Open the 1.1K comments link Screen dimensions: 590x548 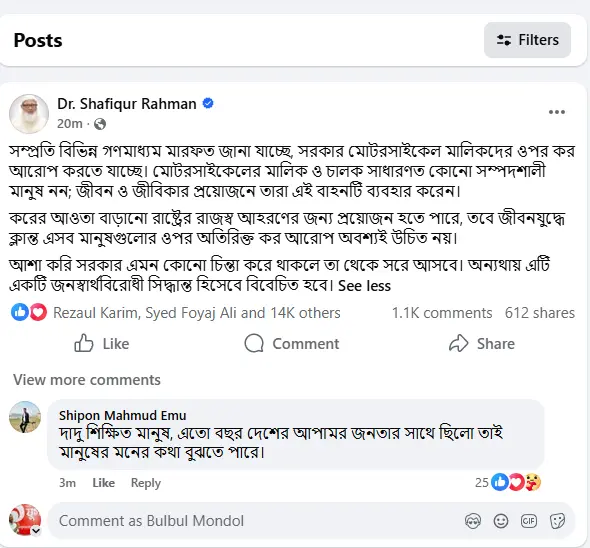[442, 313]
